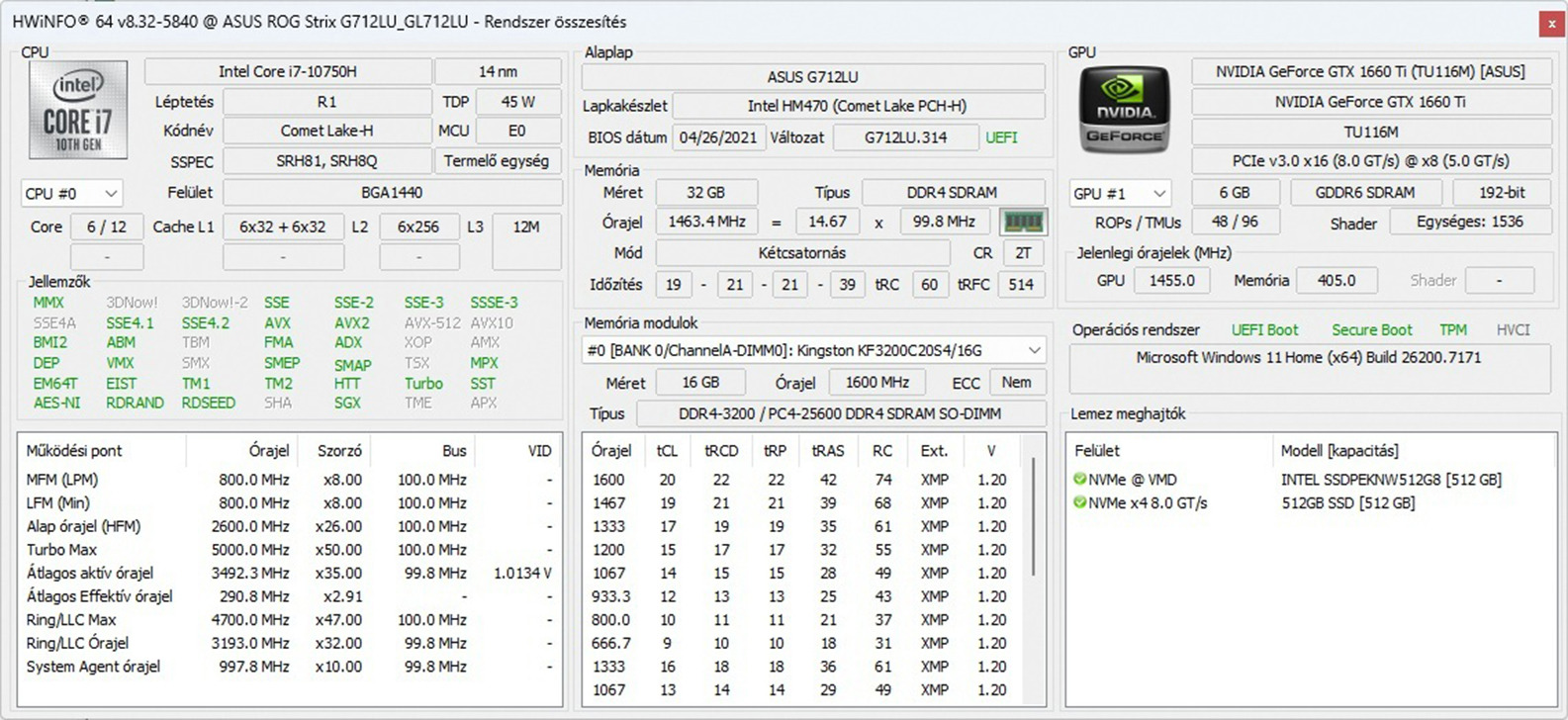Click the GPU clock 1455.0 value

pos(1172,281)
